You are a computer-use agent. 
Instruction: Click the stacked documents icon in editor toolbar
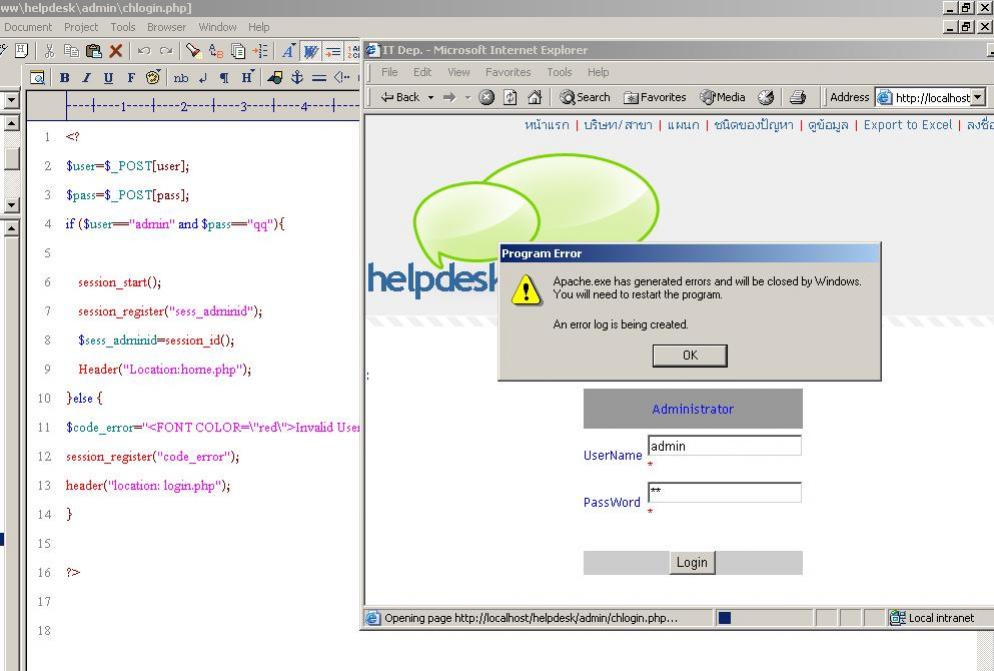(x=238, y=51)
